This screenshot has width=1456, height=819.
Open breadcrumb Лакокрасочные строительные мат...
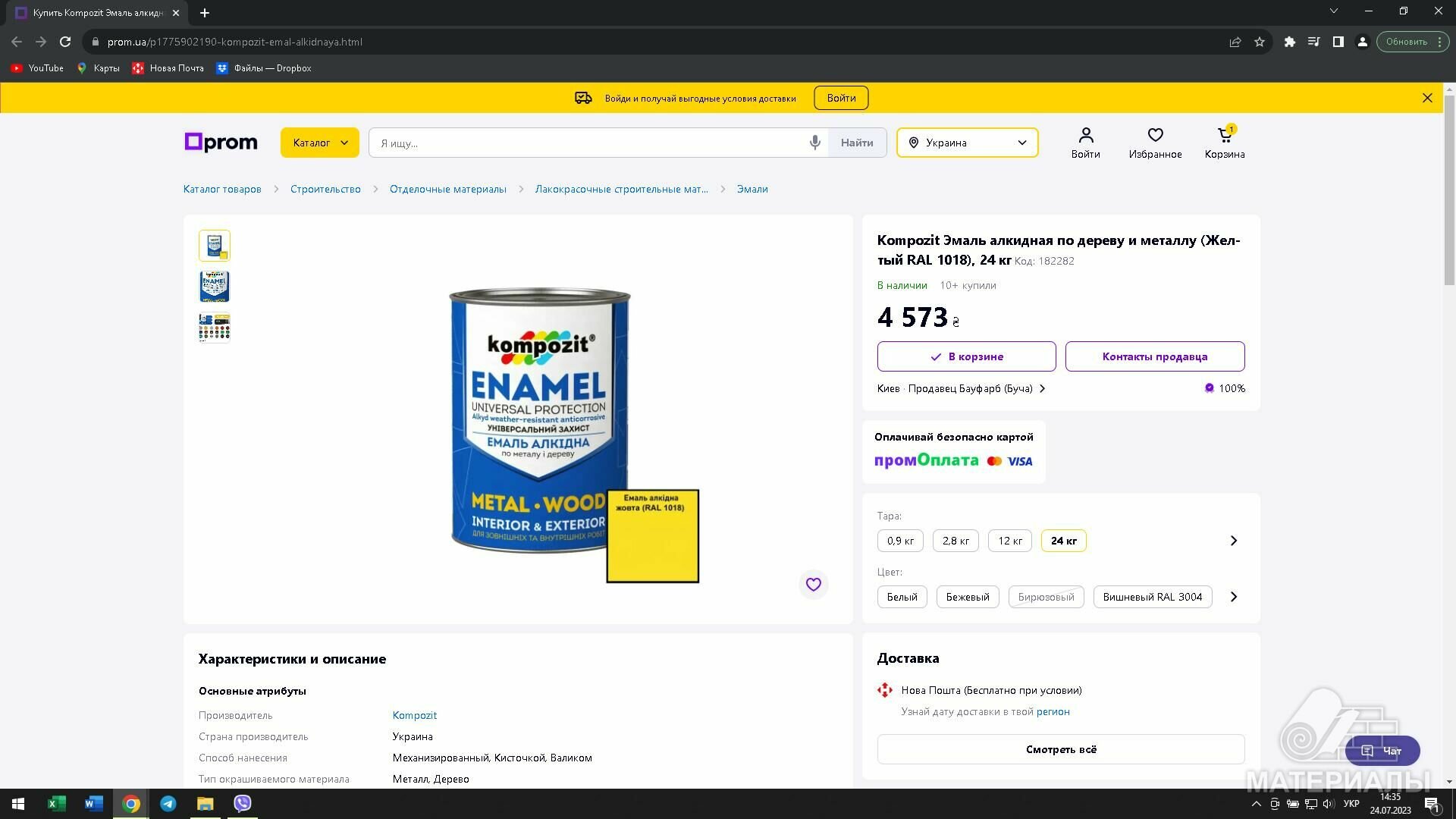pyautogui.click(x=622, y=189)
